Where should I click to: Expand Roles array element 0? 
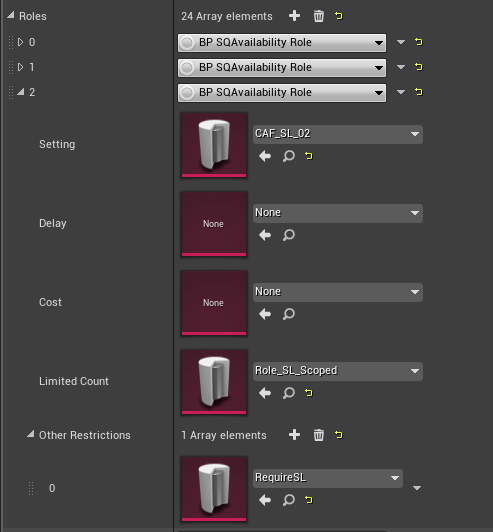click(20, 42)
